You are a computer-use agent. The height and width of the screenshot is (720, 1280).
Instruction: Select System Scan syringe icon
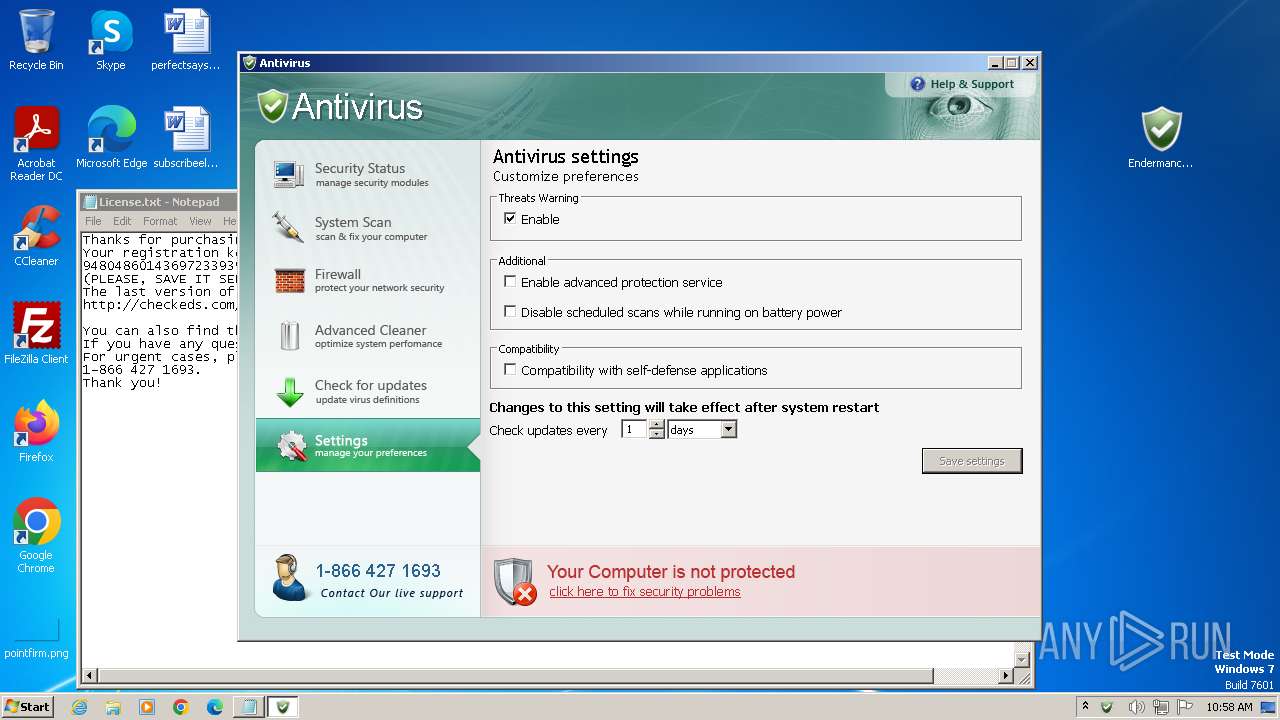tap(288, 228)
